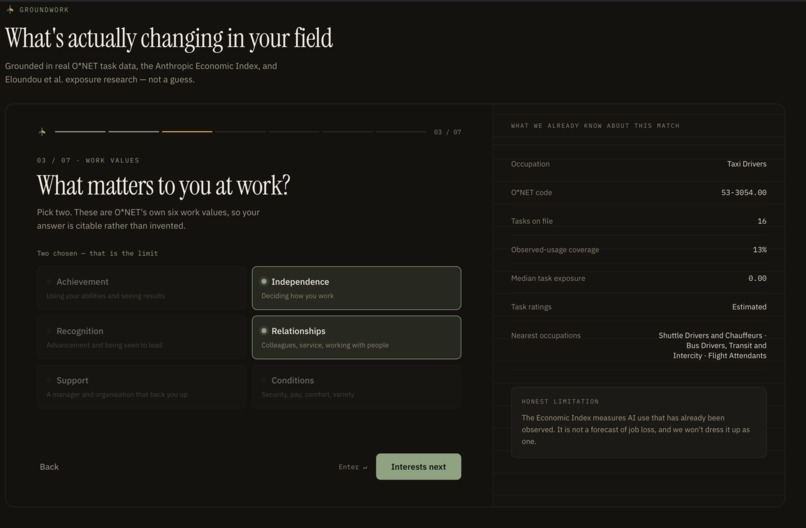
Task: Click the Groundwork logo icon
Action: click(10, 9)
